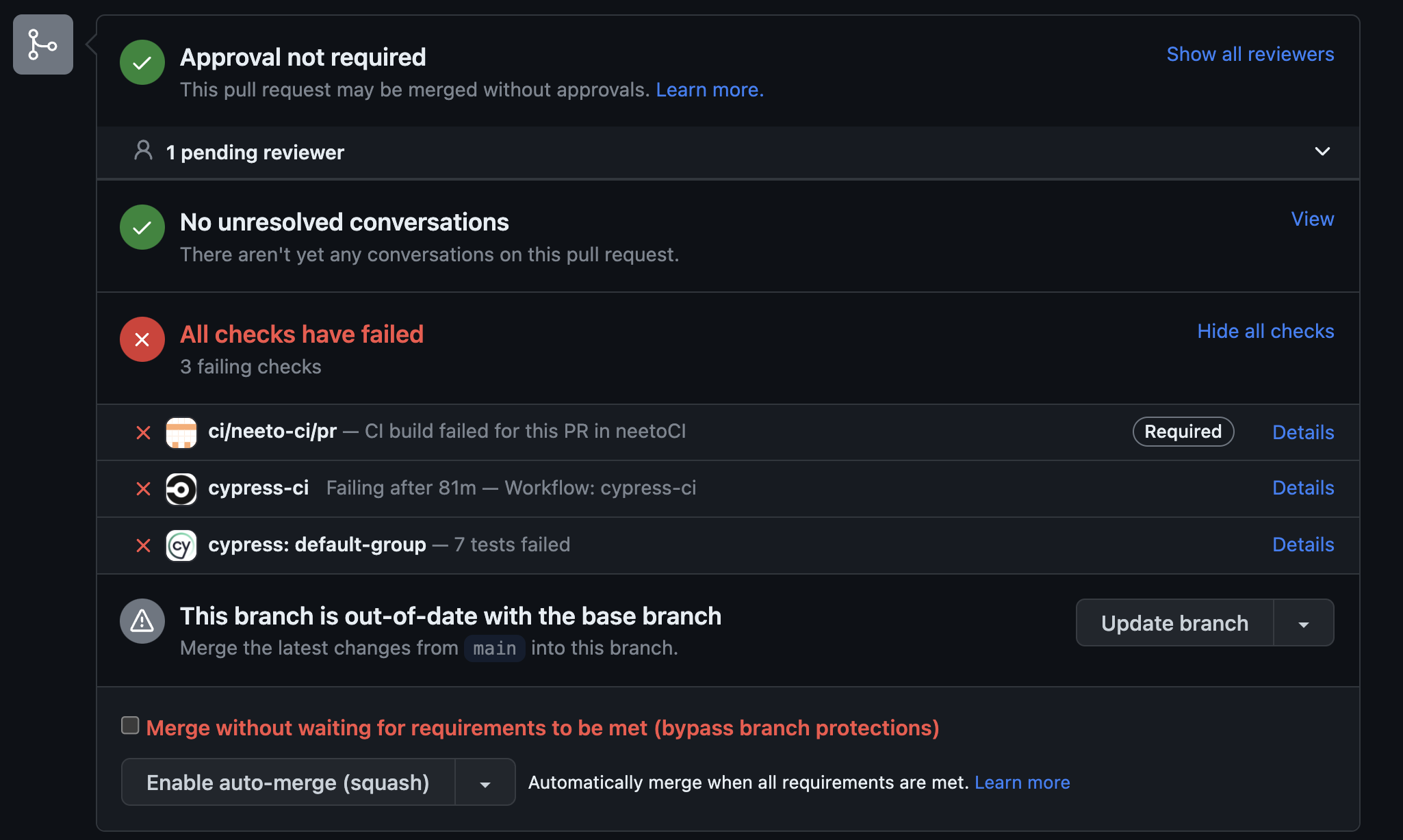Enable merge without waiting for requirements checkbox
The height and width of the screenshot is (840, 1403).
click(129, 725)
